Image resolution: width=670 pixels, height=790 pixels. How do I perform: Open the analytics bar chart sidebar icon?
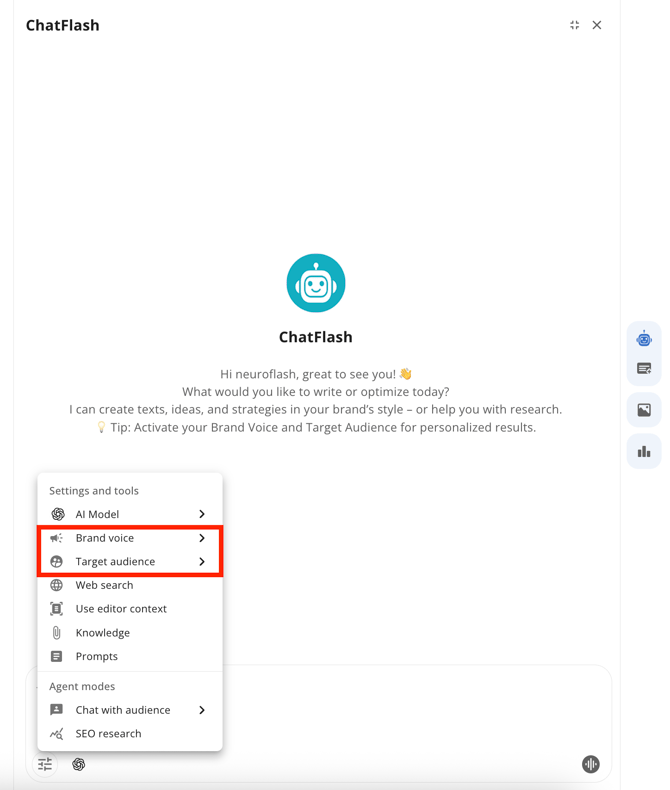point(644,452)
